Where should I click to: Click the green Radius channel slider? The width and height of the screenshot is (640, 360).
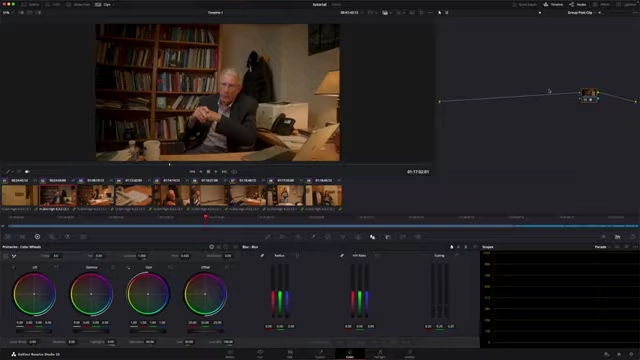(x=280, y=291)
